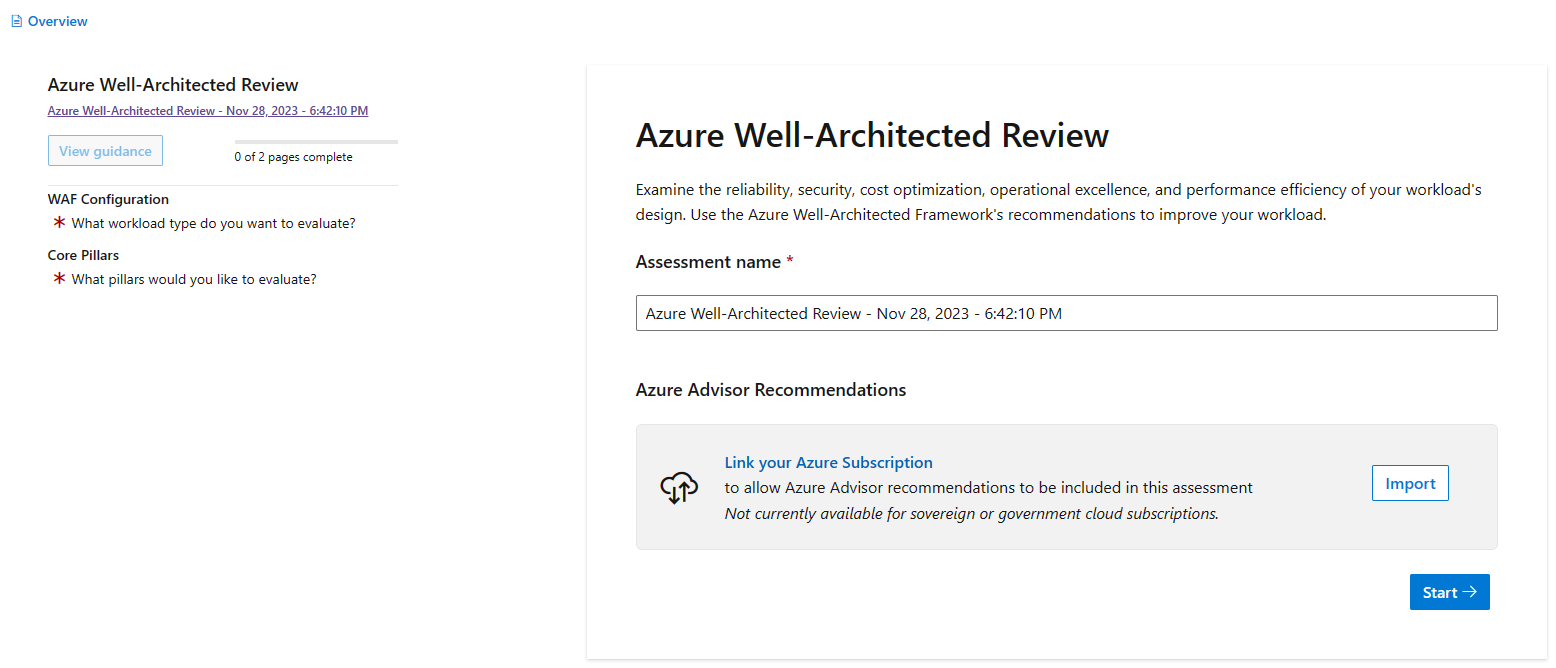
Task: Follow the 'Link your Azure Subscription' link
Action: [828, 463]
